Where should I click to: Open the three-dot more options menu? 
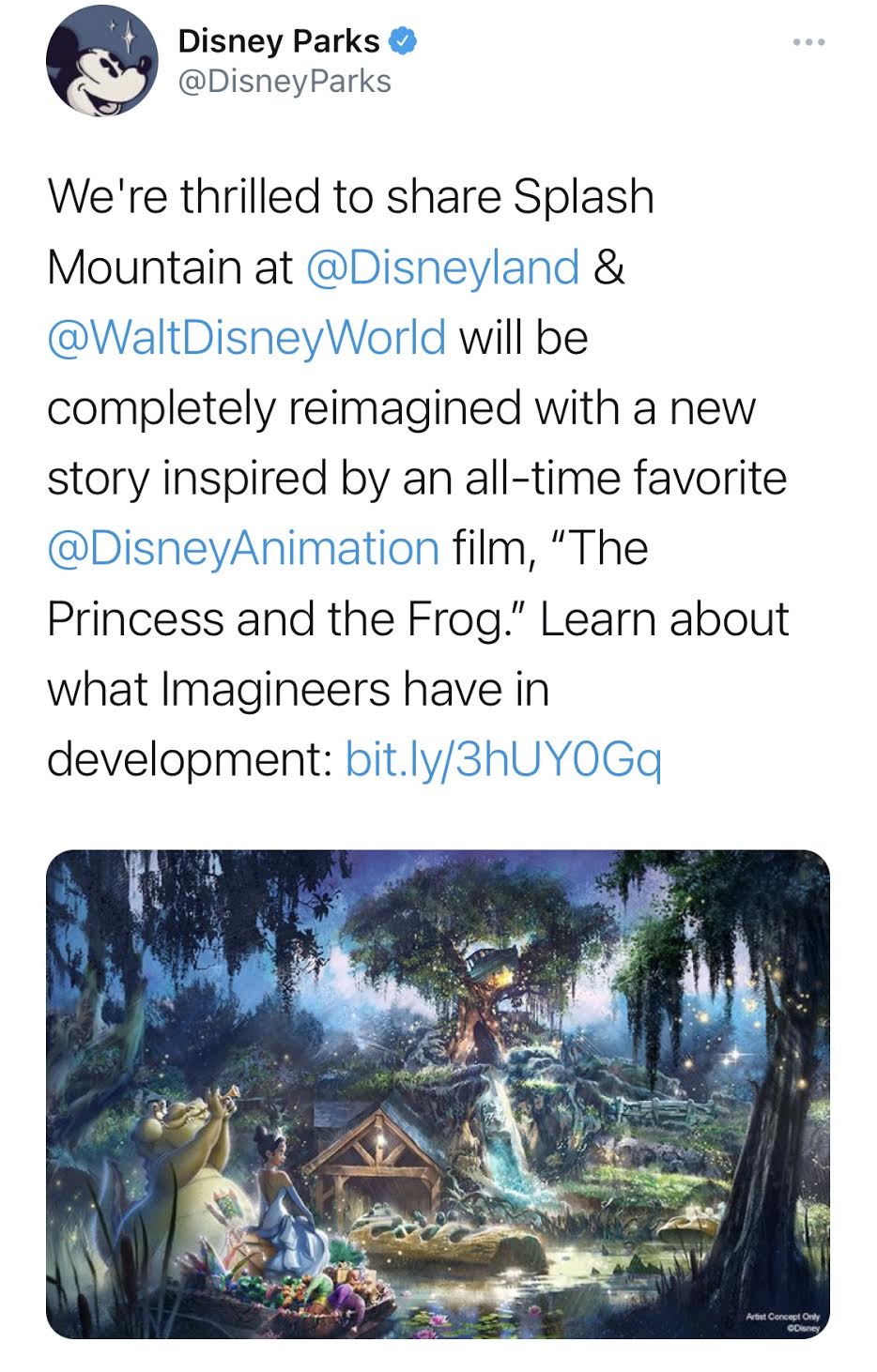pos(808,42)
